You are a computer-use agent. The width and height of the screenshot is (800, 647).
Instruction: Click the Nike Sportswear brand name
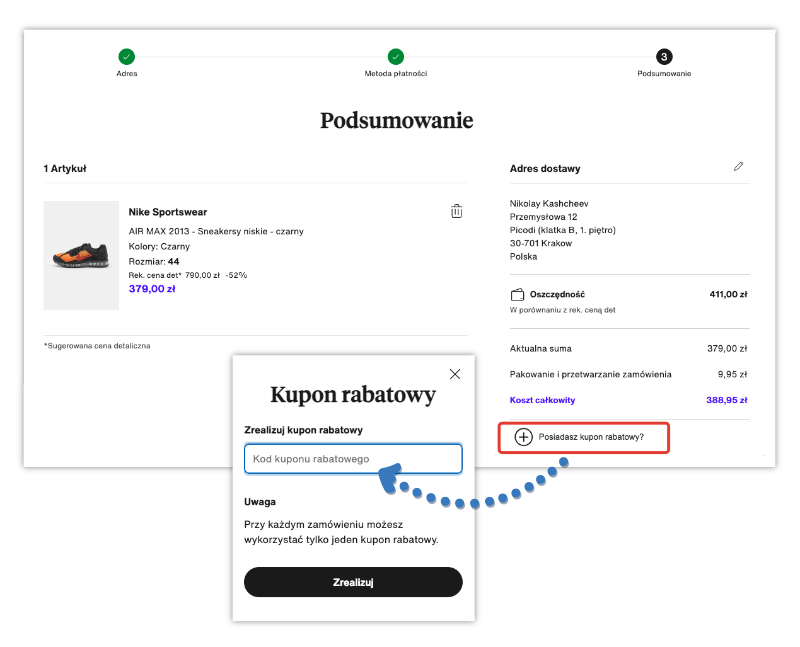click(167, 211)
